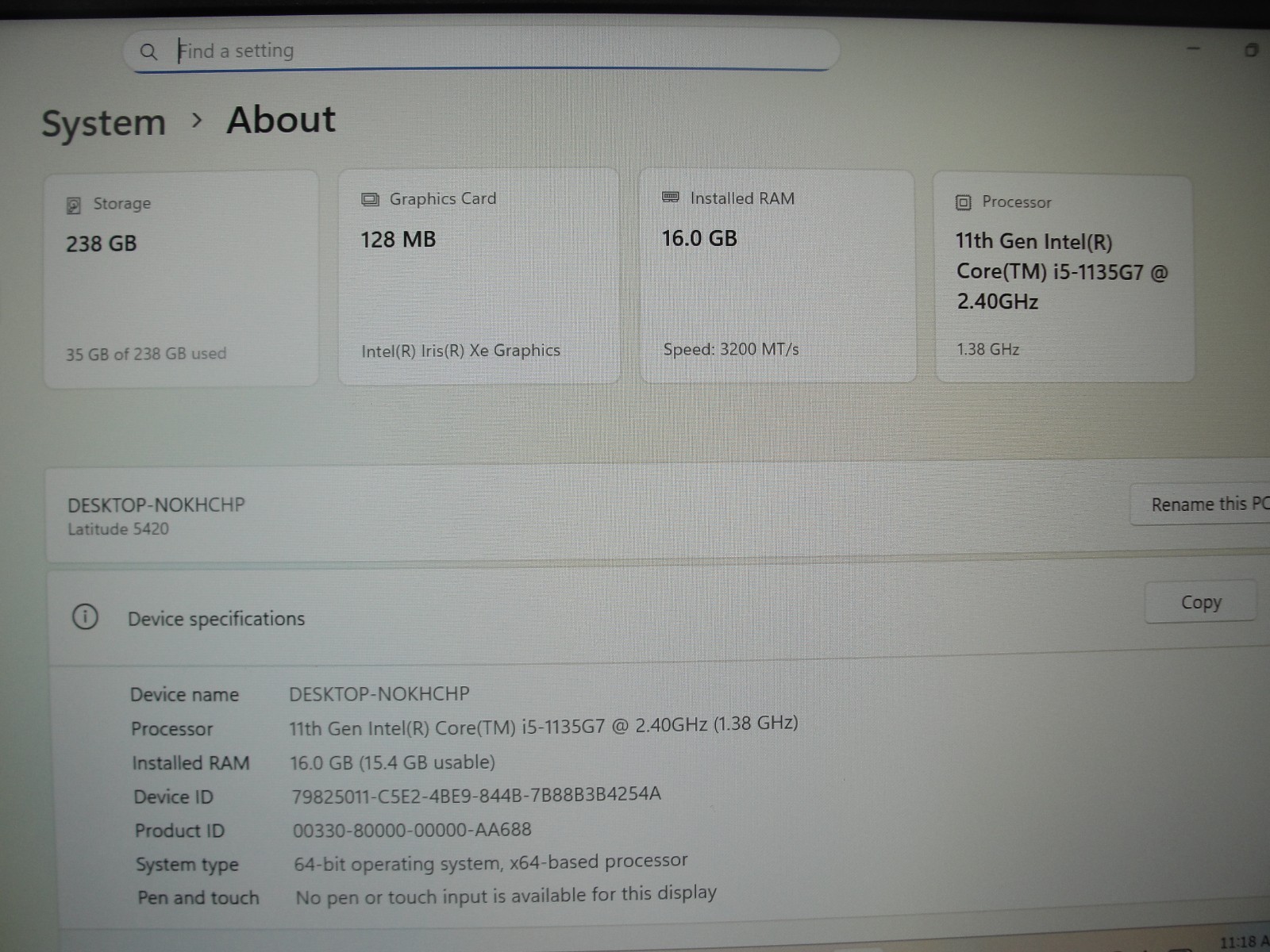
Task: Open the Graphics Card 128 MB card
Action: 479,276
